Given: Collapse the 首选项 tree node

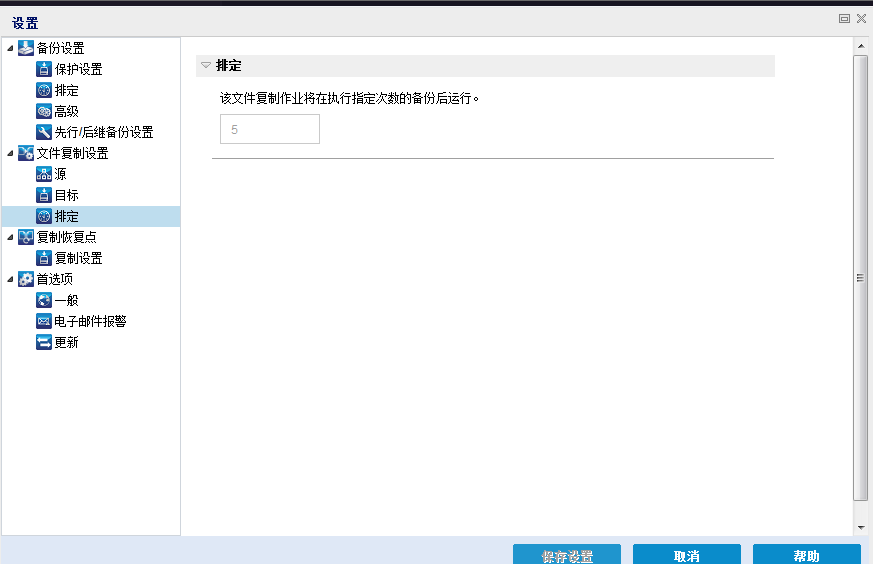Looking at the screenshot, I should pos(8,279).
